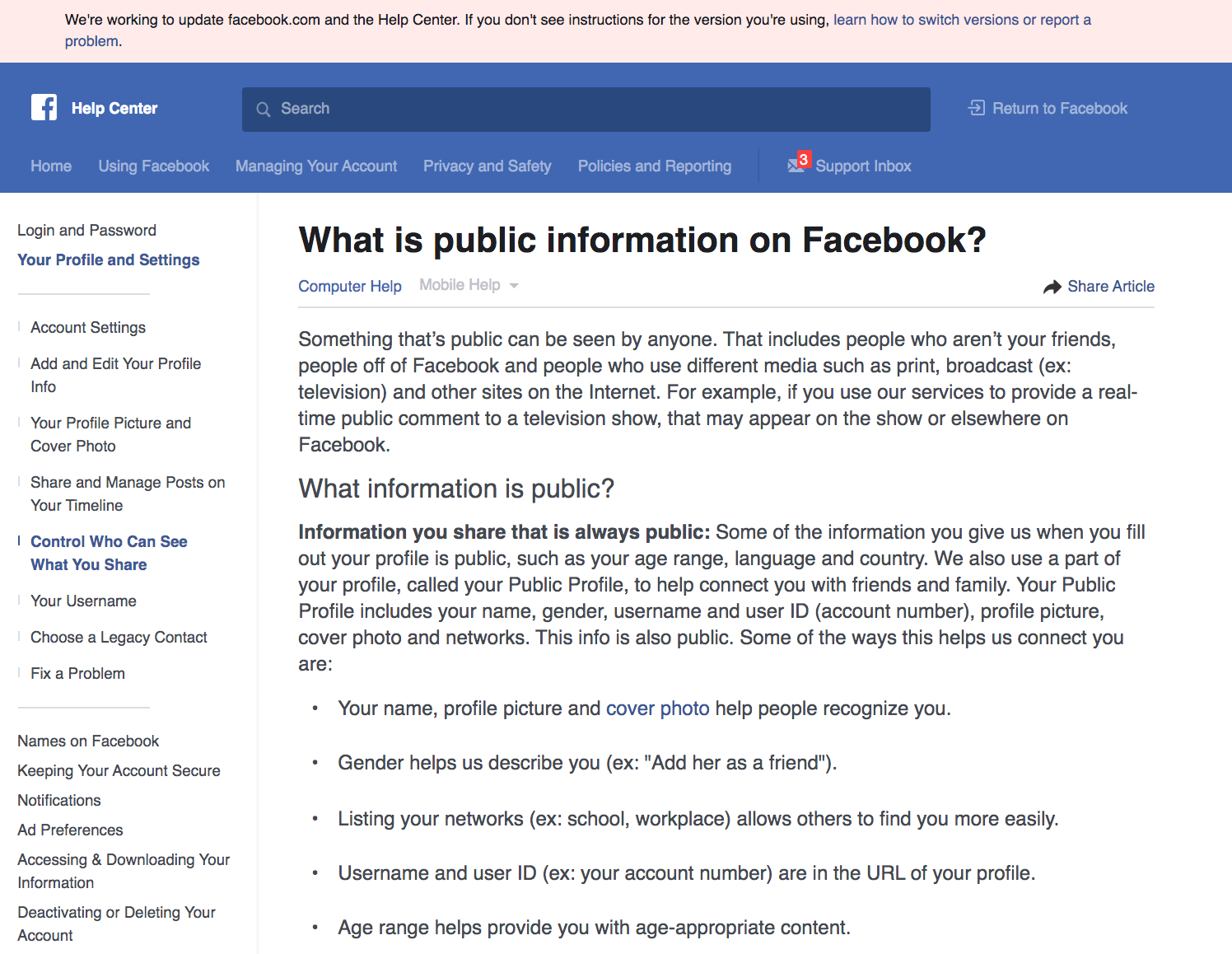Click the article title heading

point(642,240)
